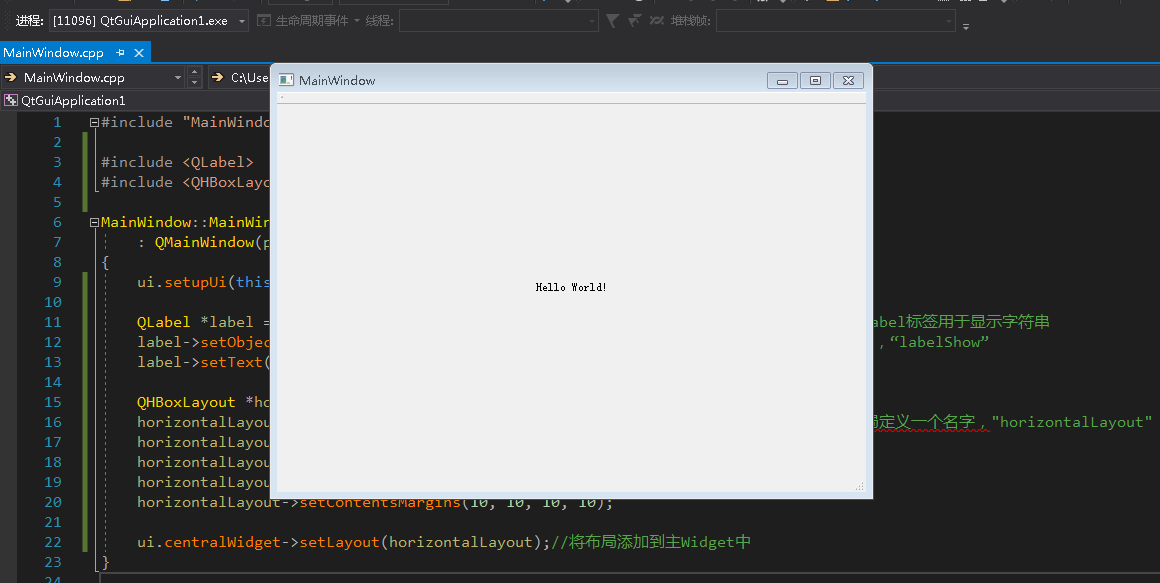Click the arrow icon before MainWindow.cpp in navigation bar
Image resolution: width=1160 pixels, height=583 pixels.
10,77
